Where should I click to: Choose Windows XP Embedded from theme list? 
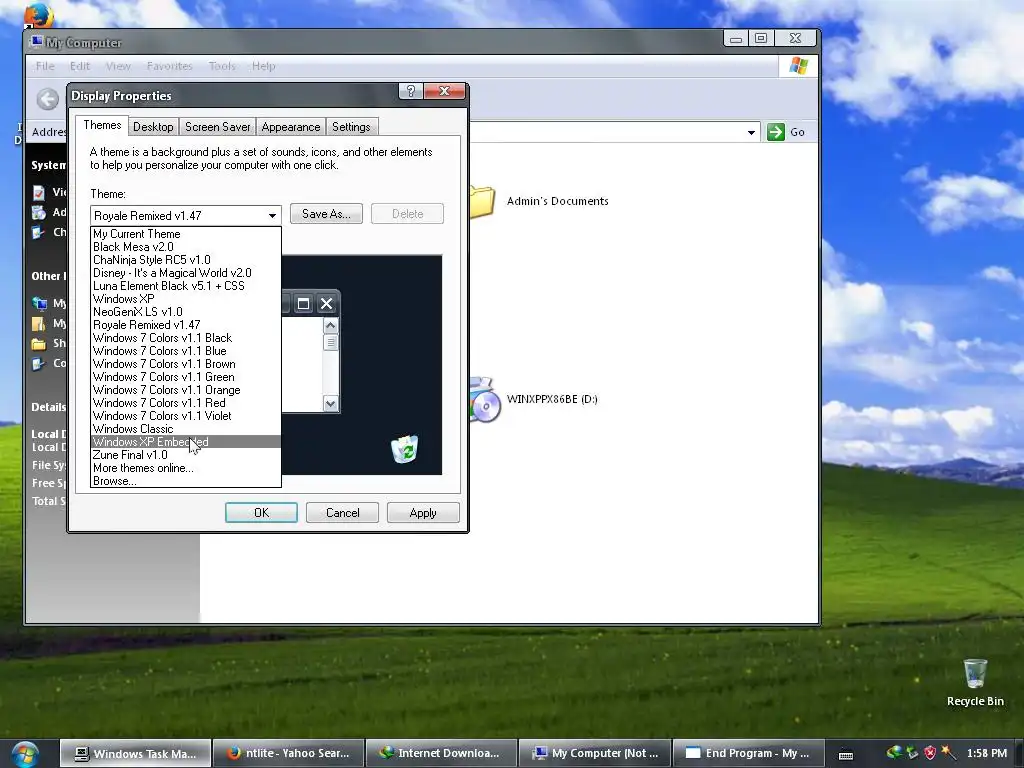pyautogui.click(x=186, y=442)
